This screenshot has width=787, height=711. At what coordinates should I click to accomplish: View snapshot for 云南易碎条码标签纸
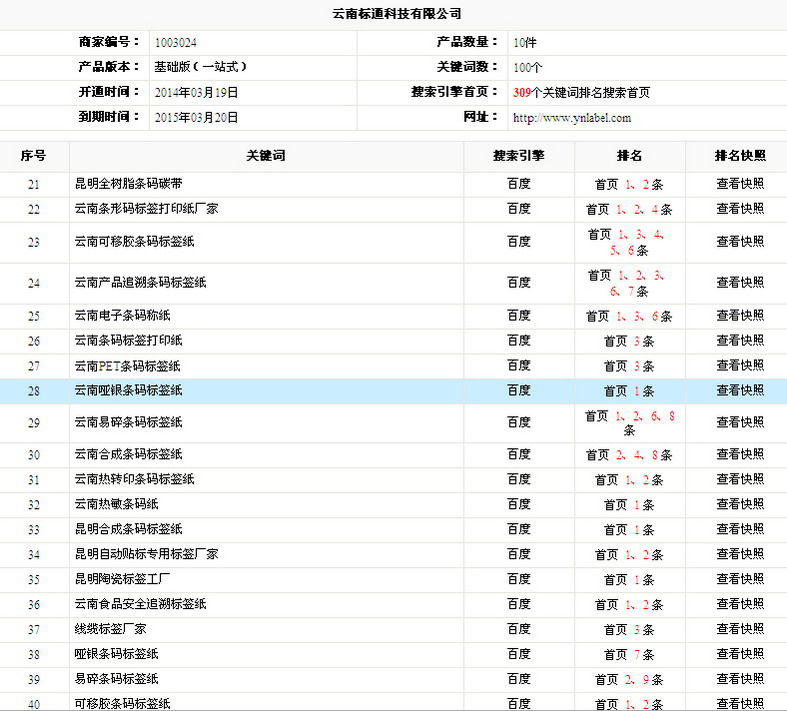tap(740, 422)
